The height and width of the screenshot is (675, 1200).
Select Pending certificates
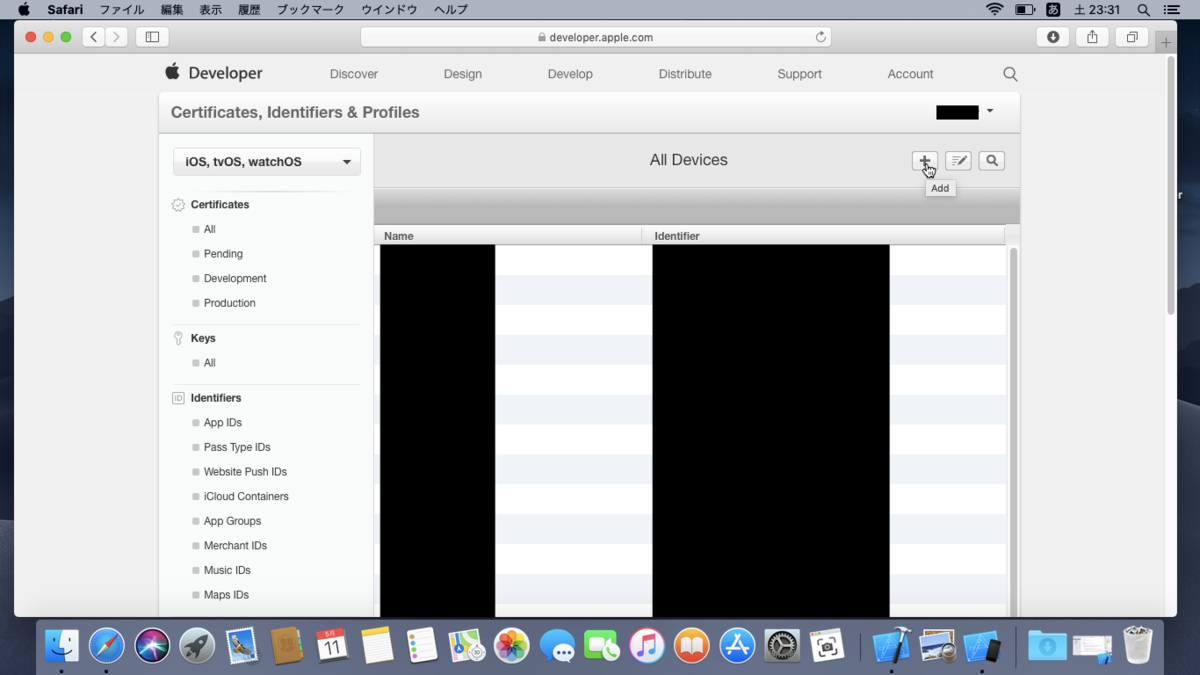coord(223,254)
